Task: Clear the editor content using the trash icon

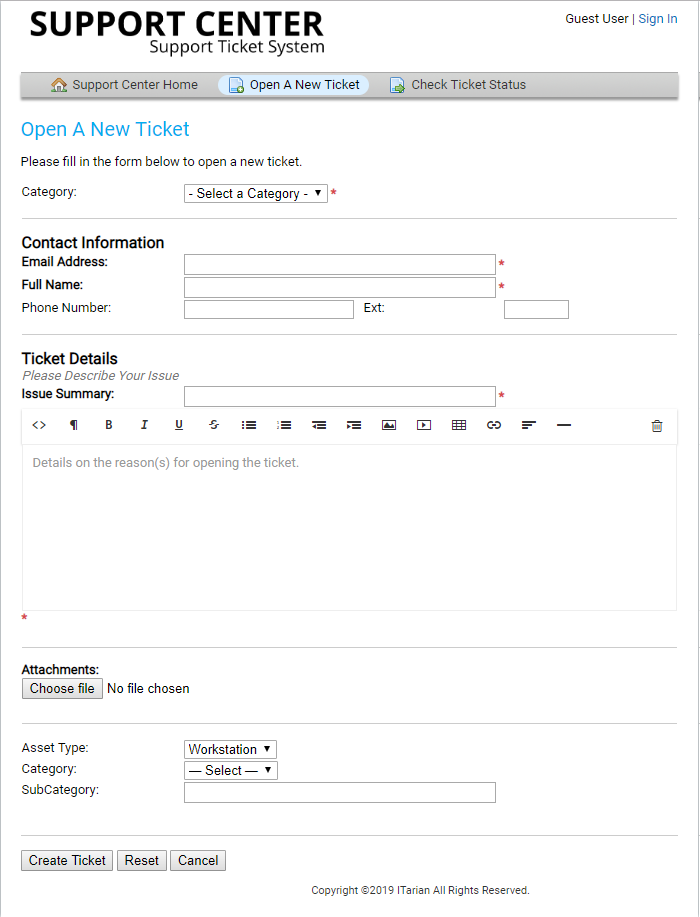Action: tap(656, 424)
